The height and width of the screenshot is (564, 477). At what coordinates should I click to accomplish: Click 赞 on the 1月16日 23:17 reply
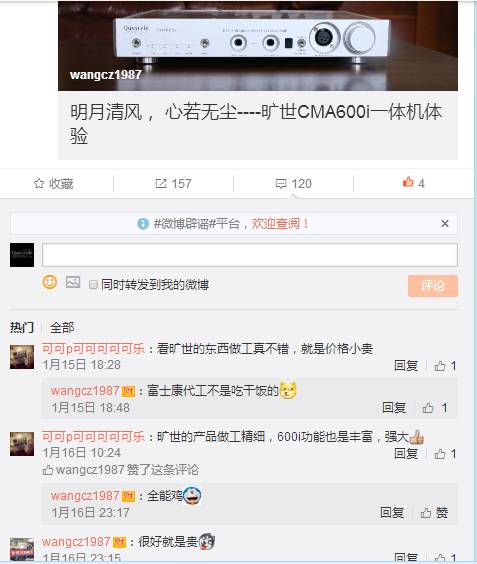pos(435,513)
